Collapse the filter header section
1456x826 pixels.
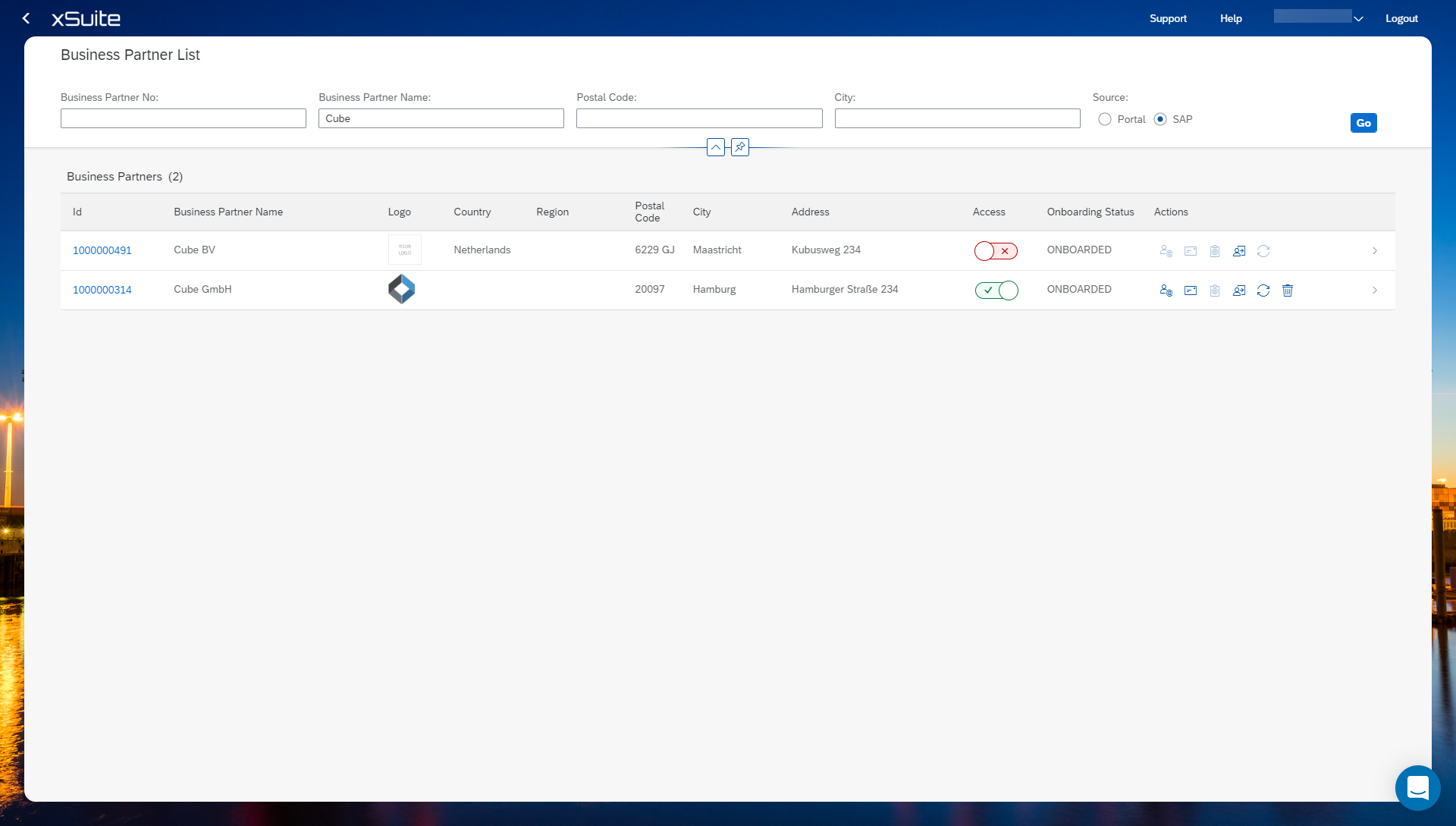pos(716,147)
